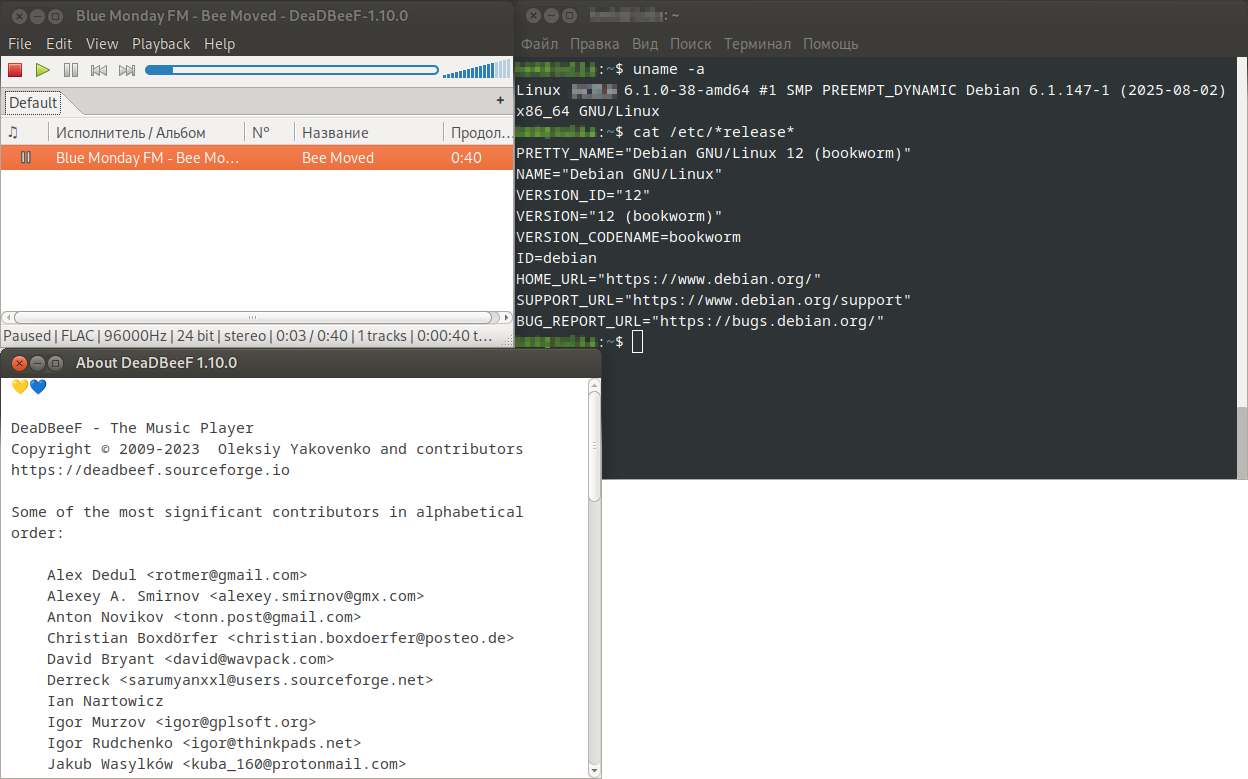
Task: Close the terminal window
Action: point(533,16)
